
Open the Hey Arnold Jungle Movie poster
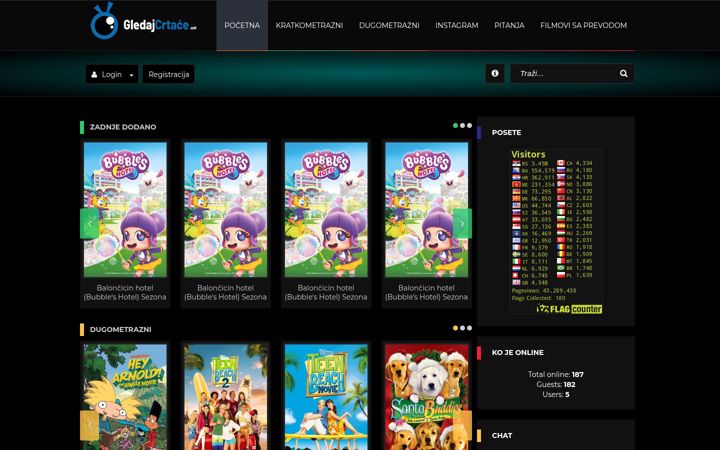[125, 397]
